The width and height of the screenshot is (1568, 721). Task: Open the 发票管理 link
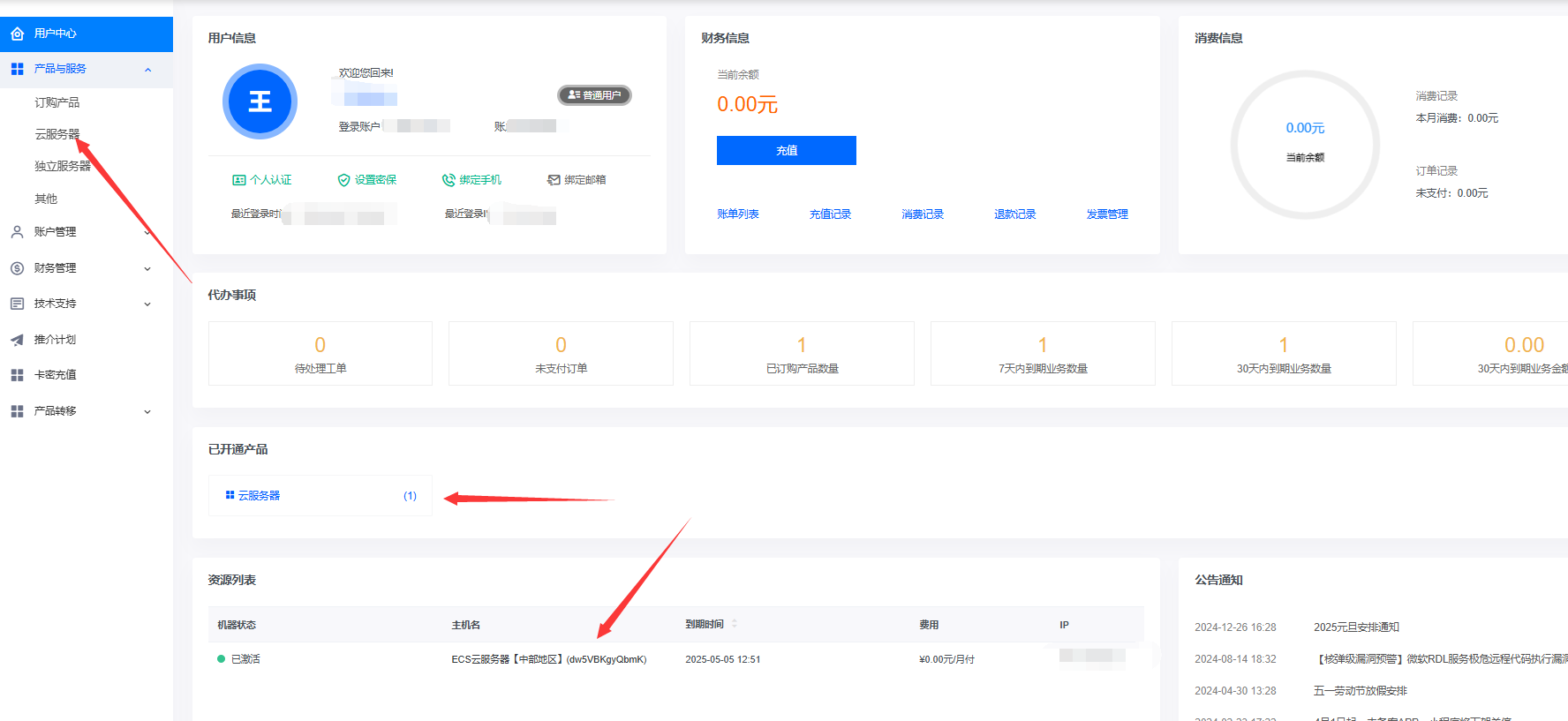(1106, 214)
